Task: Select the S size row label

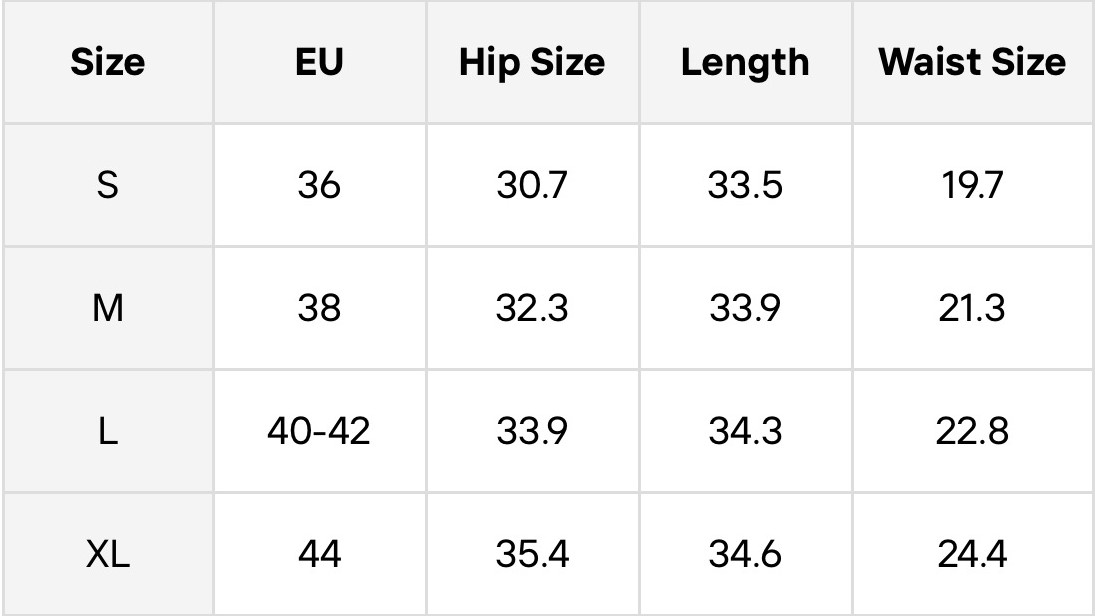Action: tap(107, 185)
